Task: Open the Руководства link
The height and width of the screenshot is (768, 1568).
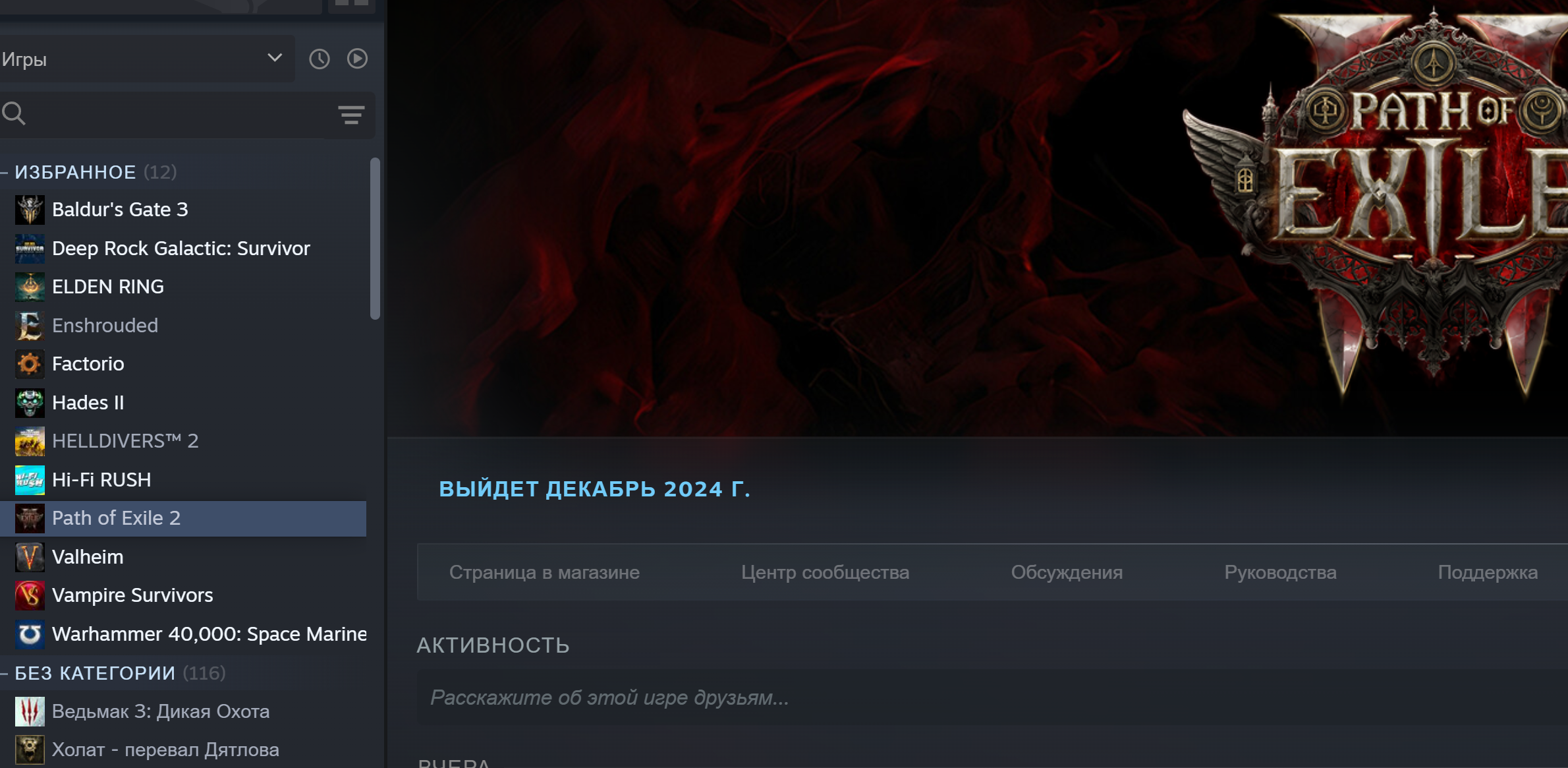Action: pos(1280,572)
